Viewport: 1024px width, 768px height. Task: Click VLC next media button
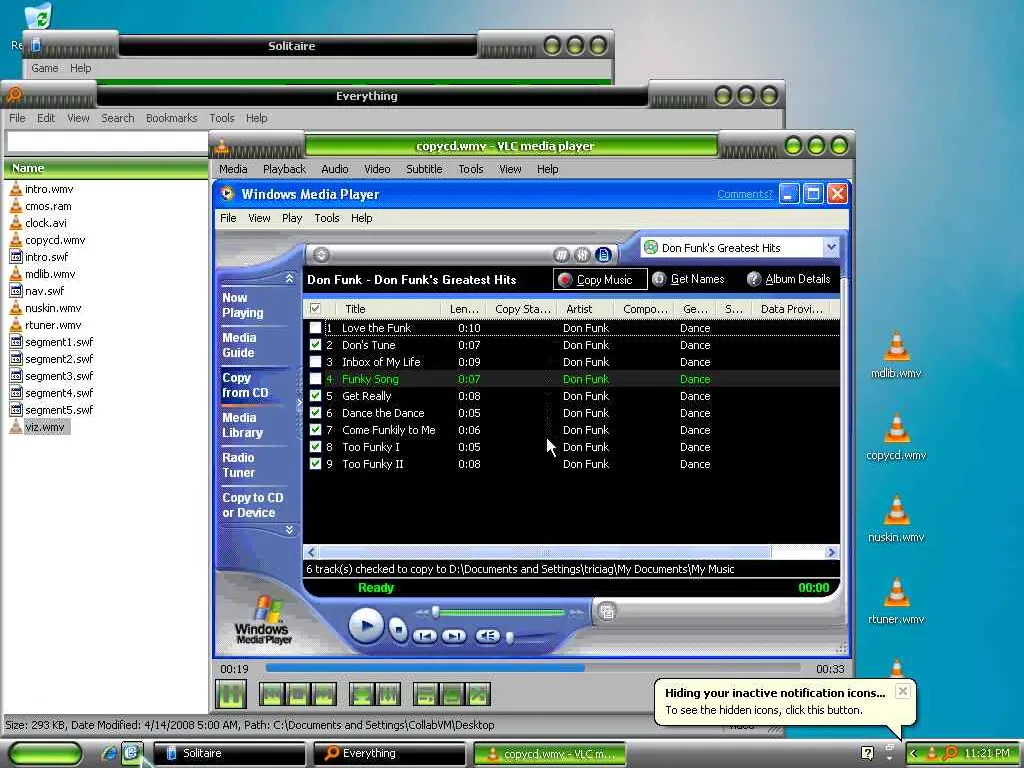tap(324, 694)
